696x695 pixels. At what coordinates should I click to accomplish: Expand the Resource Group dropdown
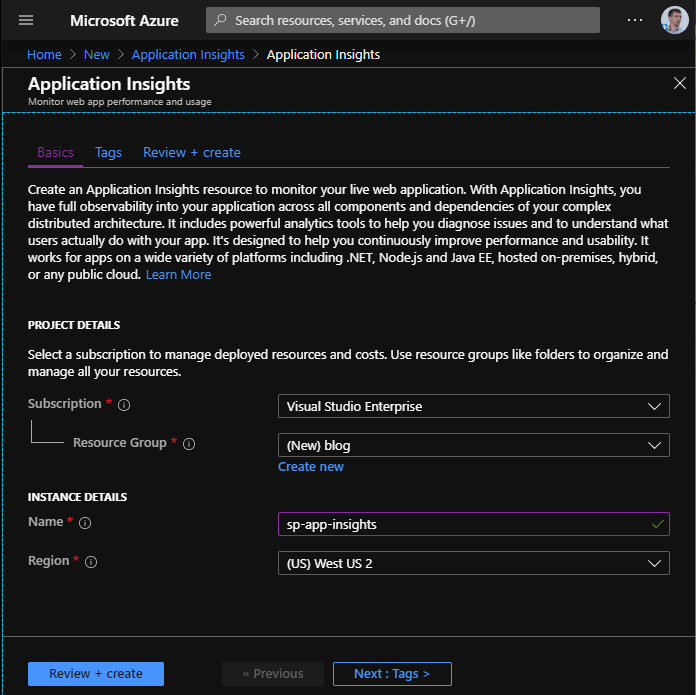[474, 445]
